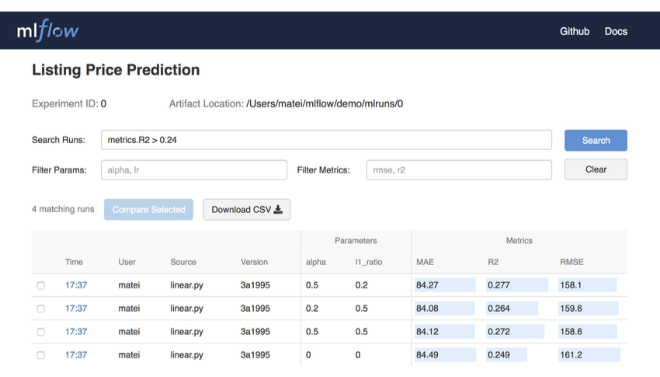Click the R2 column header
This screenshot has height=377, width=660.
pyautogui.click(x=493, y=262)
